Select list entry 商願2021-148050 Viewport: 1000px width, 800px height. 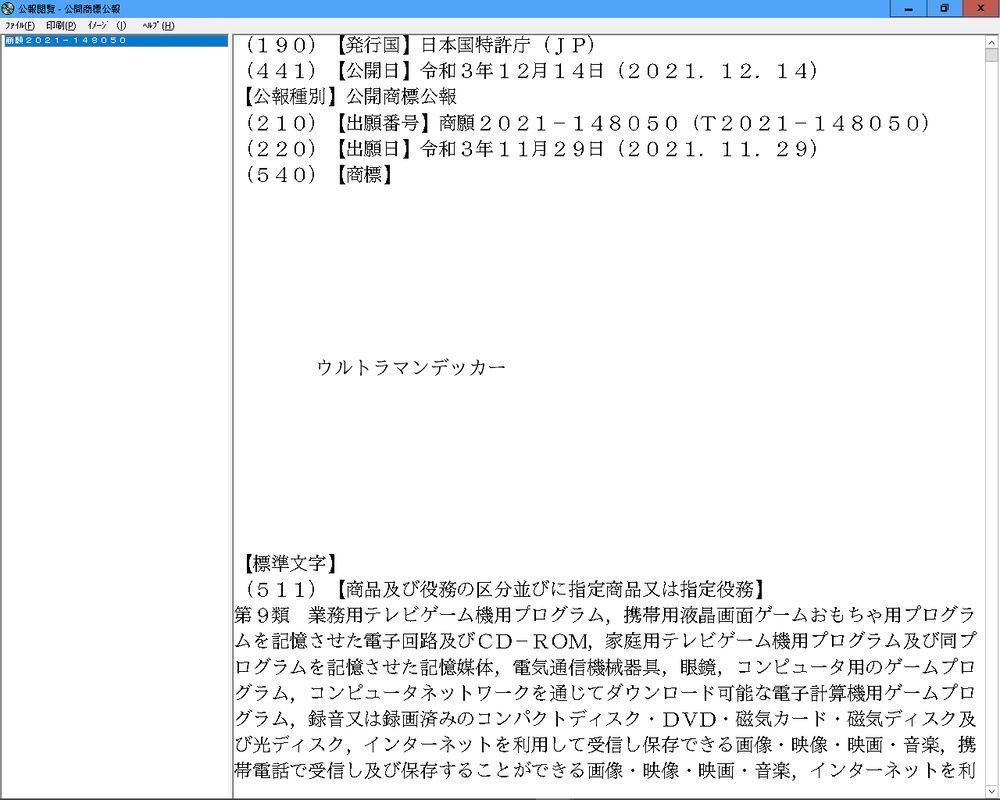click(66, 41)
